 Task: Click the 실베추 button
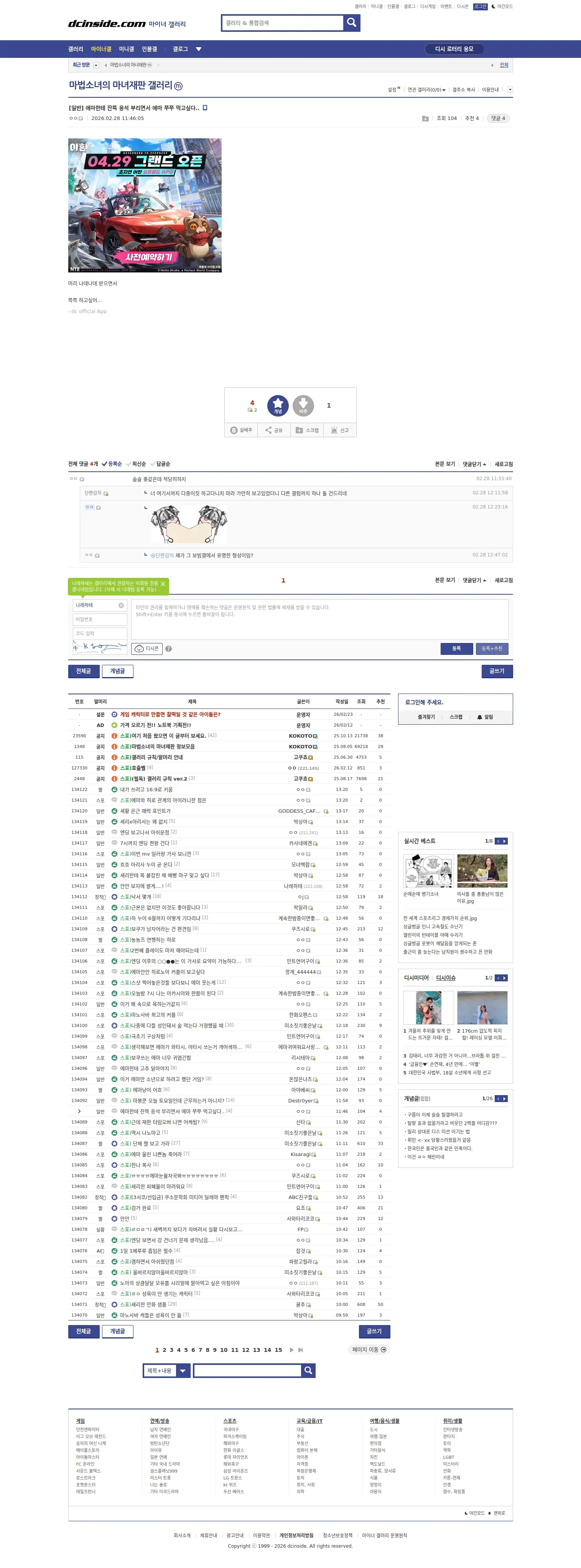[241, 430]
